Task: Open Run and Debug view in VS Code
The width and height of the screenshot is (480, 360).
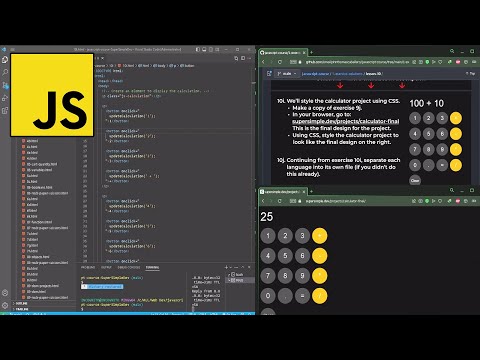Action: (5, 98)
